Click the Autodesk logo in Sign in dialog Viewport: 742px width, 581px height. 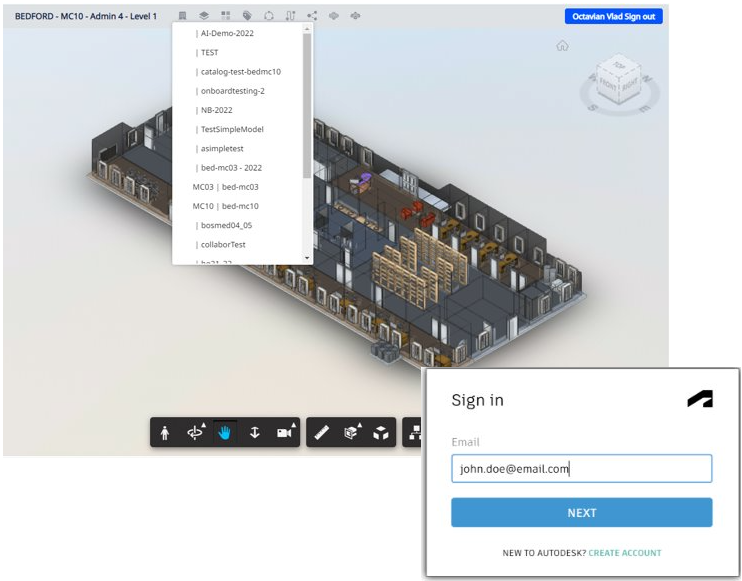pos(700,399)
